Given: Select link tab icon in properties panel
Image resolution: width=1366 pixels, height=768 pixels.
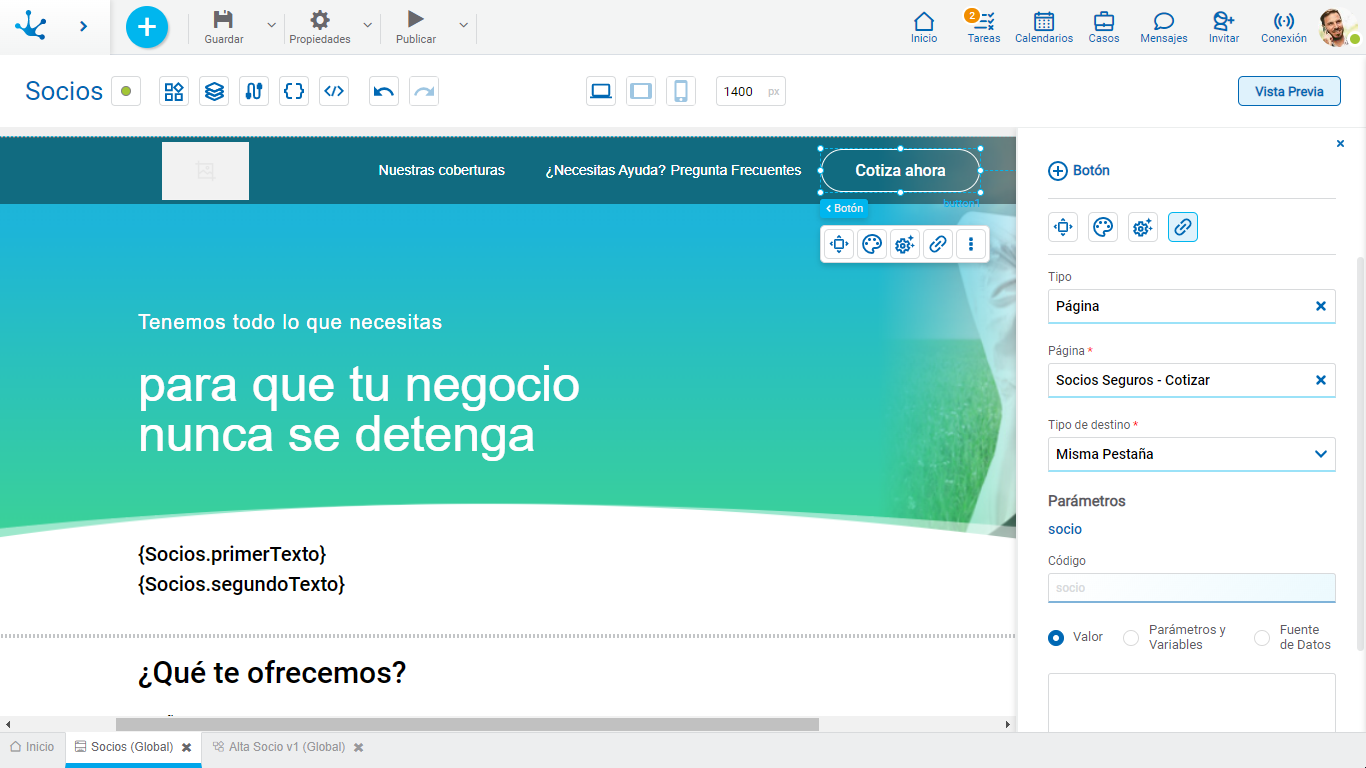Looking at the screenshot, I should pyautogui.click(x=1183, y=227).
